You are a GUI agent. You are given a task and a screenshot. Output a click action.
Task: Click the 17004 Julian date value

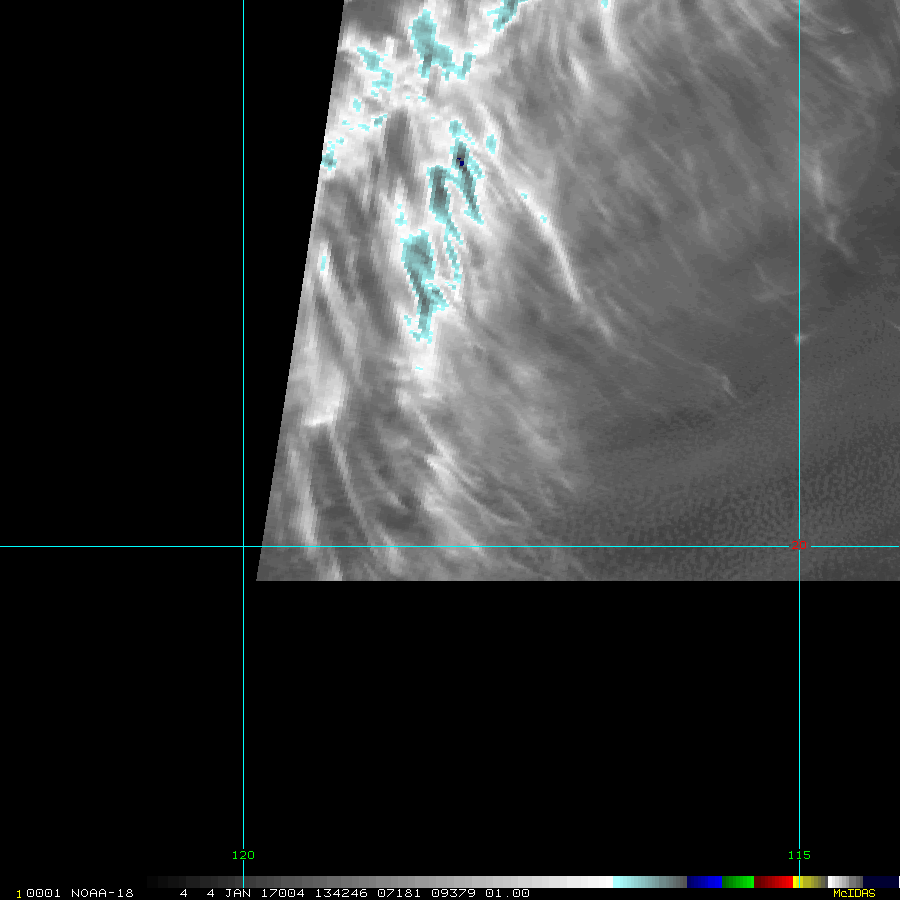pyautogui.click(x=282, y=893)
